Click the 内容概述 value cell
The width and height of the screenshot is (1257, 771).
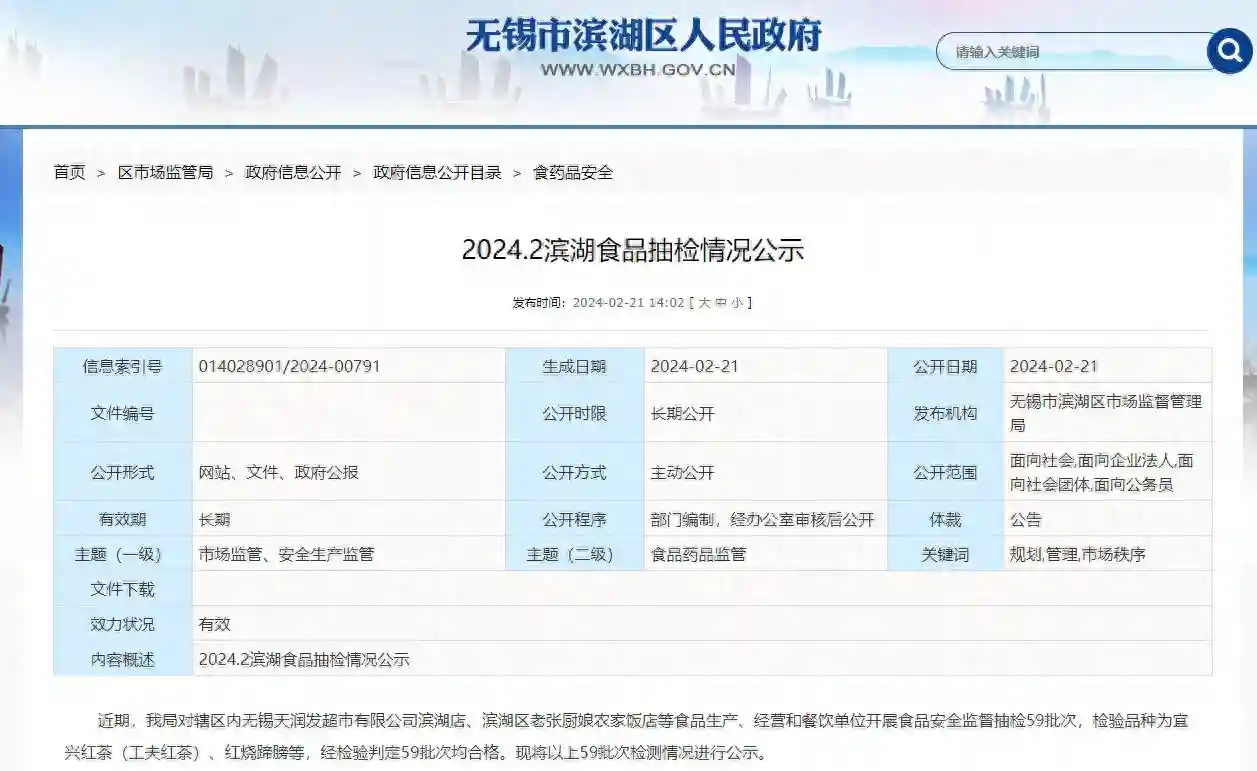click(702, 659)
